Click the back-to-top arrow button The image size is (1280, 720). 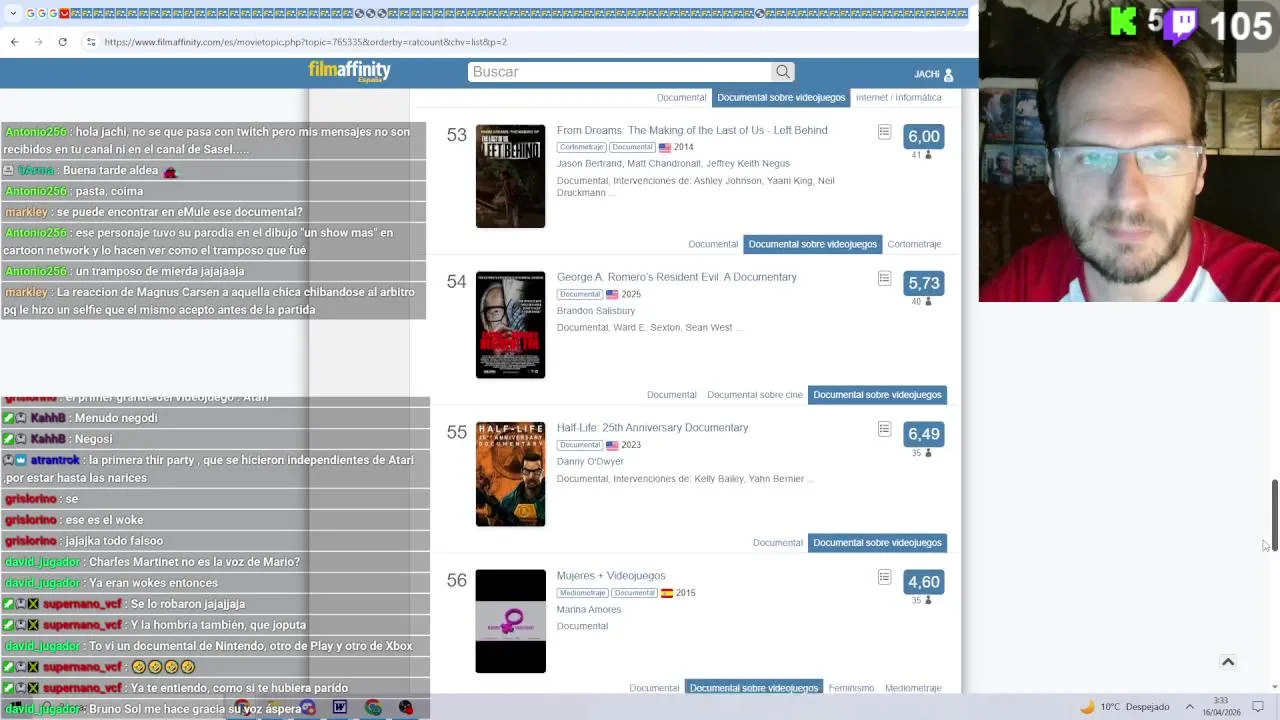pos(1228,661)
